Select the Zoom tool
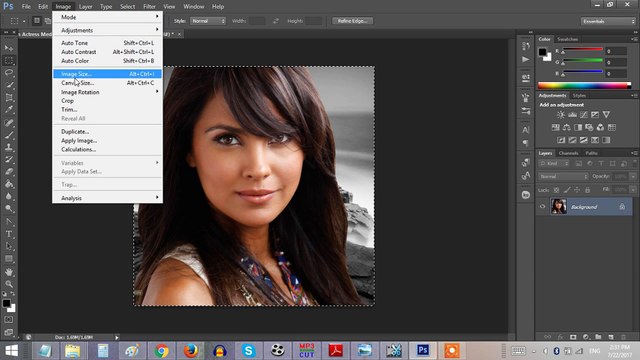Viewport: 640px width, 360px height. pos(9,284)
